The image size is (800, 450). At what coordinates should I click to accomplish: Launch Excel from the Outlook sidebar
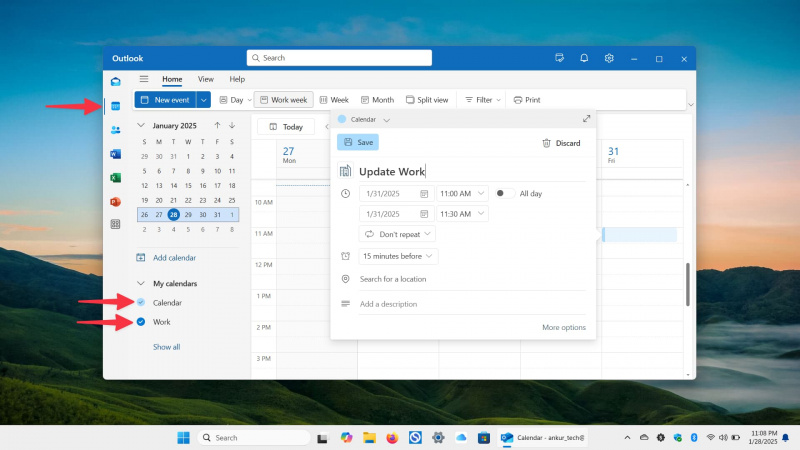point(116,178)
